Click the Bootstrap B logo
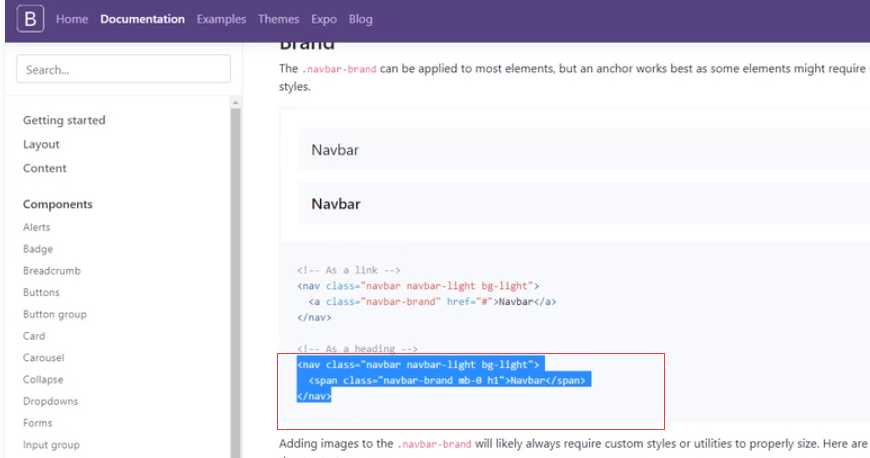This screenshot has height=458, width=870. tap(31, 19)
